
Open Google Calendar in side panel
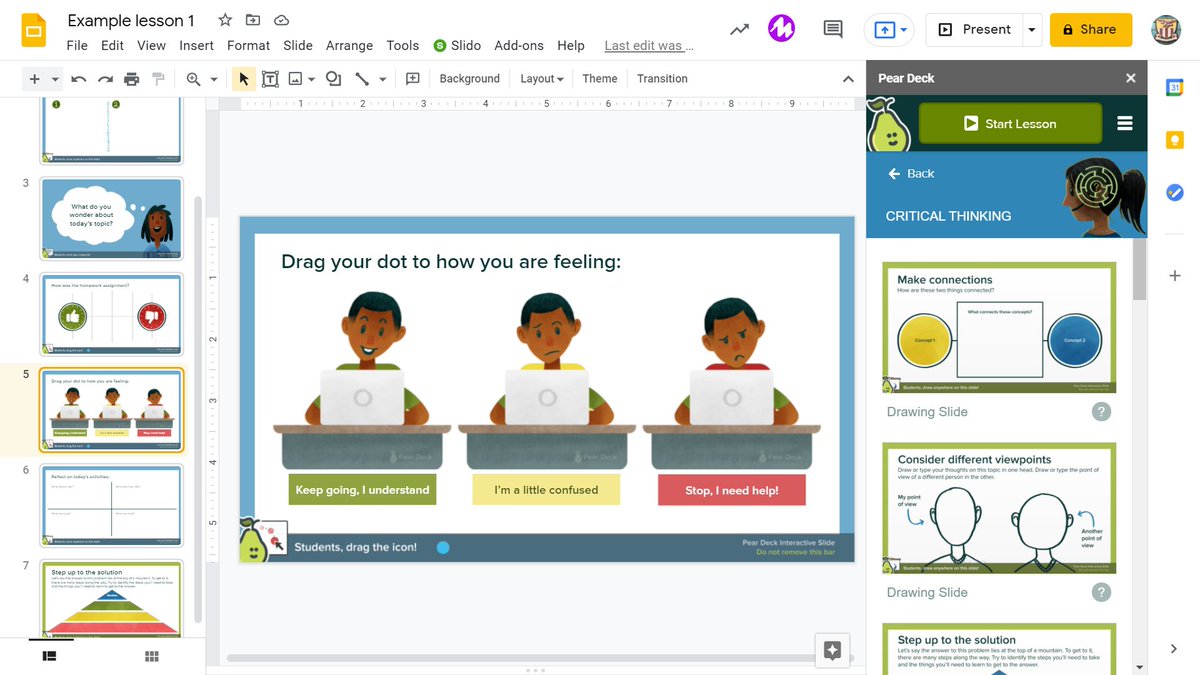(x=1175, y=88)
